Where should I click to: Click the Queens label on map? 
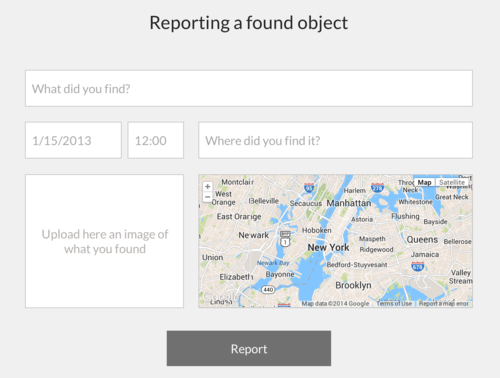coord(422,239)
